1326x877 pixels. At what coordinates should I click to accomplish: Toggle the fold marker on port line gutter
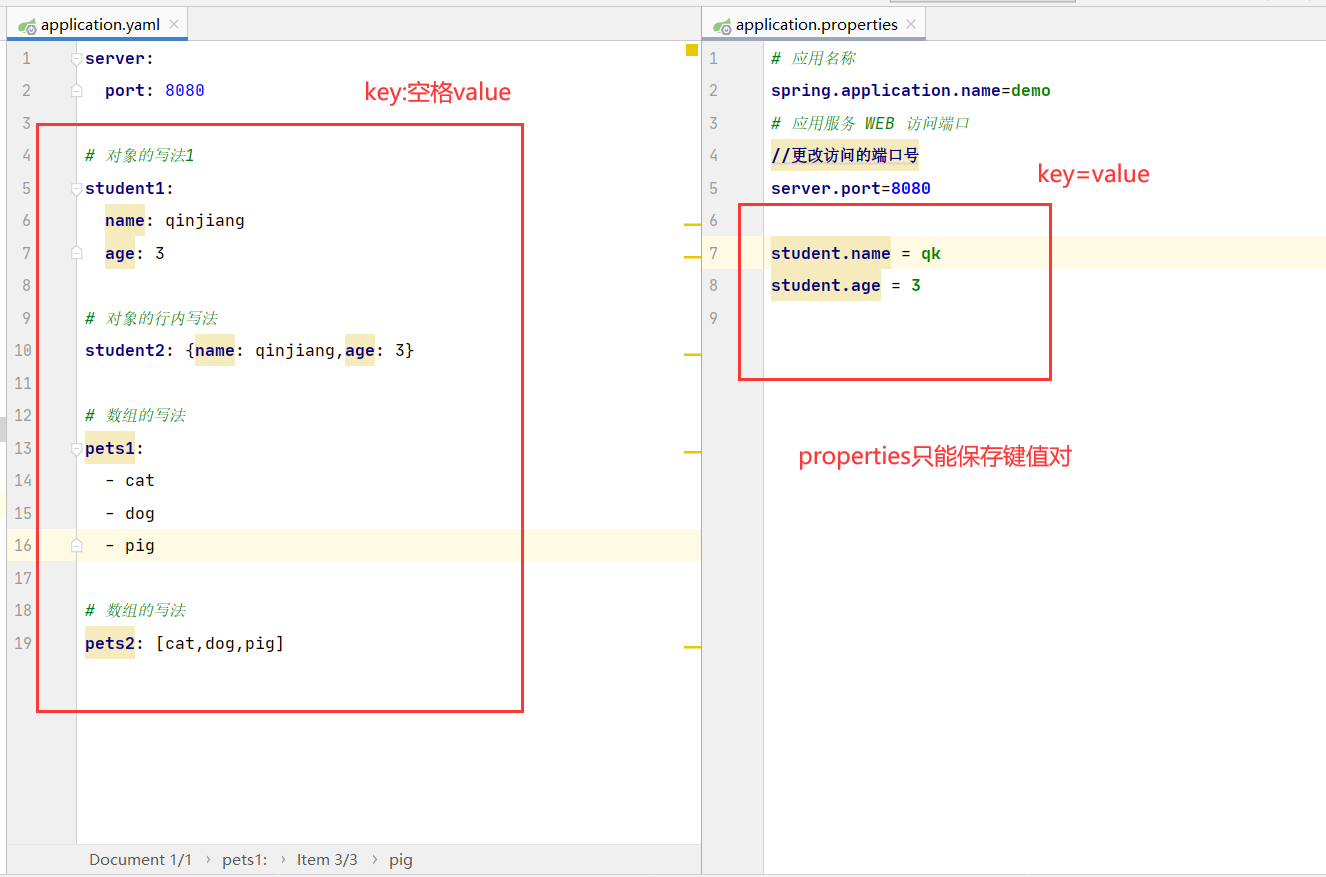point(76,90)
